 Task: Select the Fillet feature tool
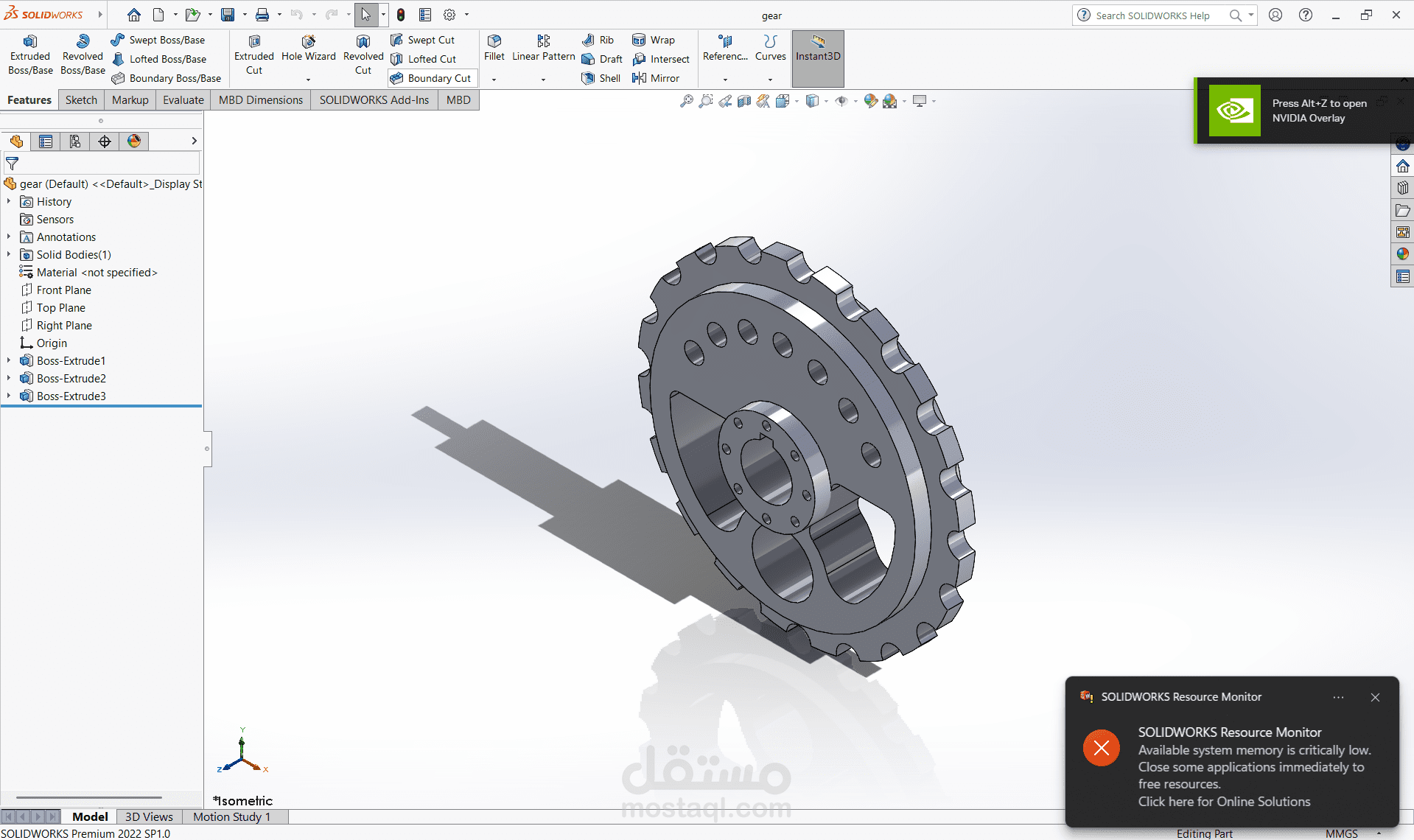(x=494, y=52)
